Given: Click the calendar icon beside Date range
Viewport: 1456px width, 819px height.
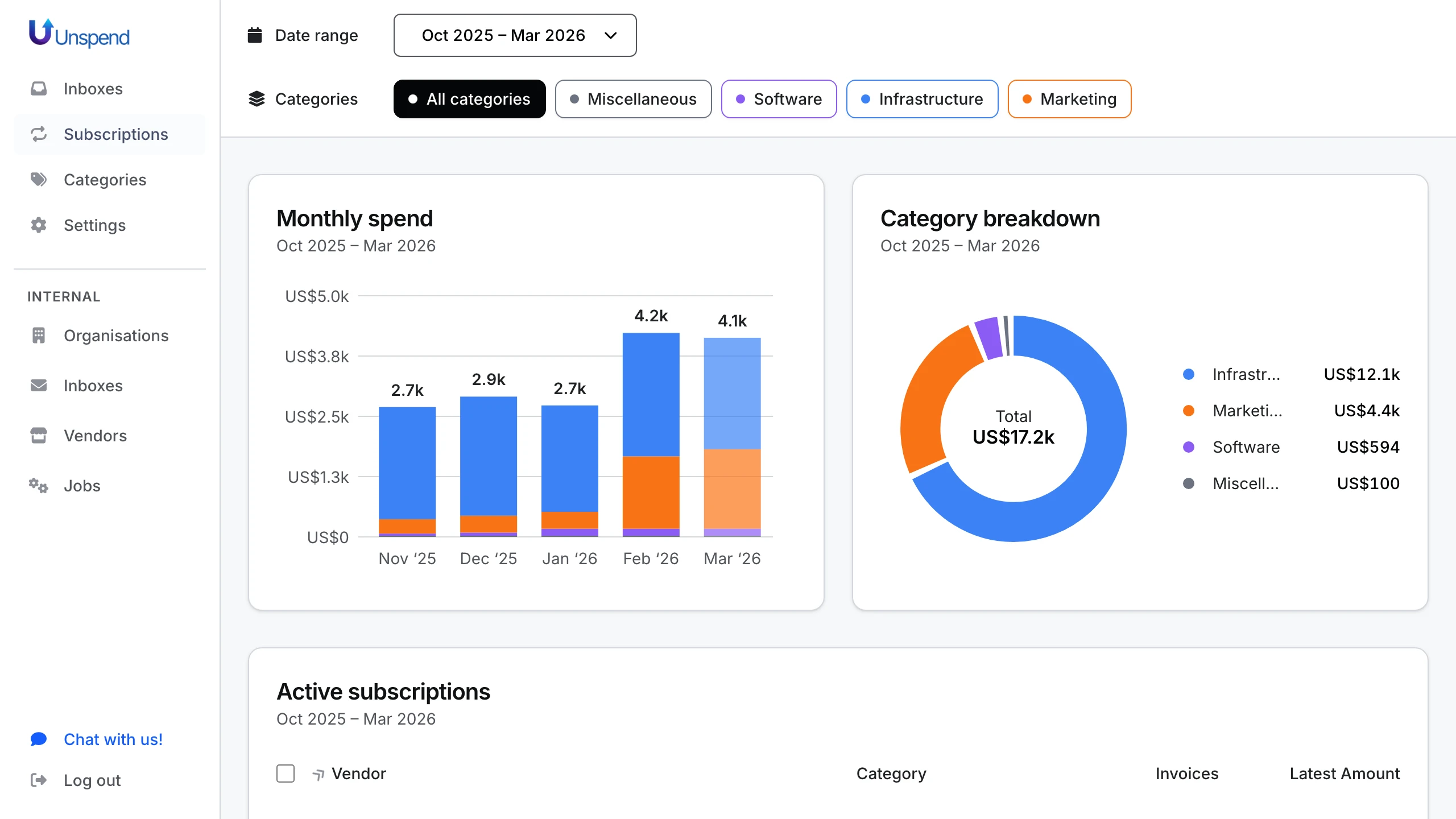Looking at the screenshot, I should coord(256,35).
